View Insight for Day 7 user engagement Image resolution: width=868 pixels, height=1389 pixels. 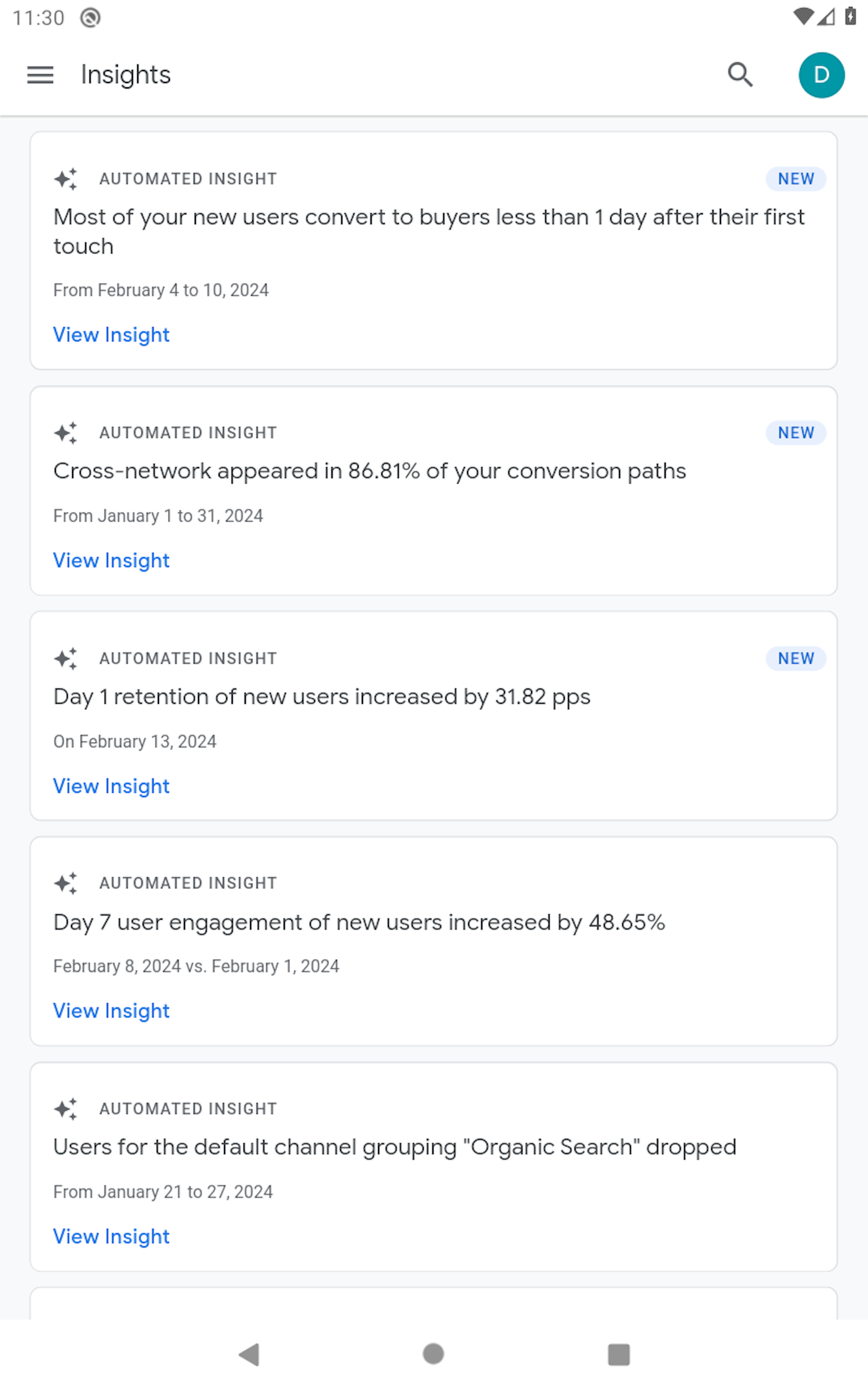tap(111, 1011)
